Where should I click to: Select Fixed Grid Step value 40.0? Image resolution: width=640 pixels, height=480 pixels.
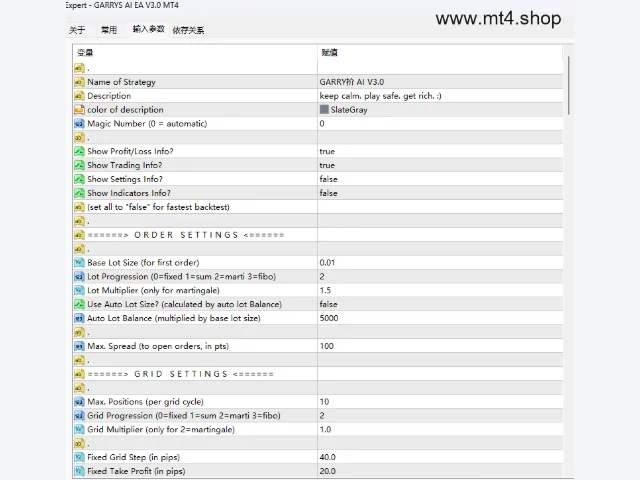(x=327, y=457)
